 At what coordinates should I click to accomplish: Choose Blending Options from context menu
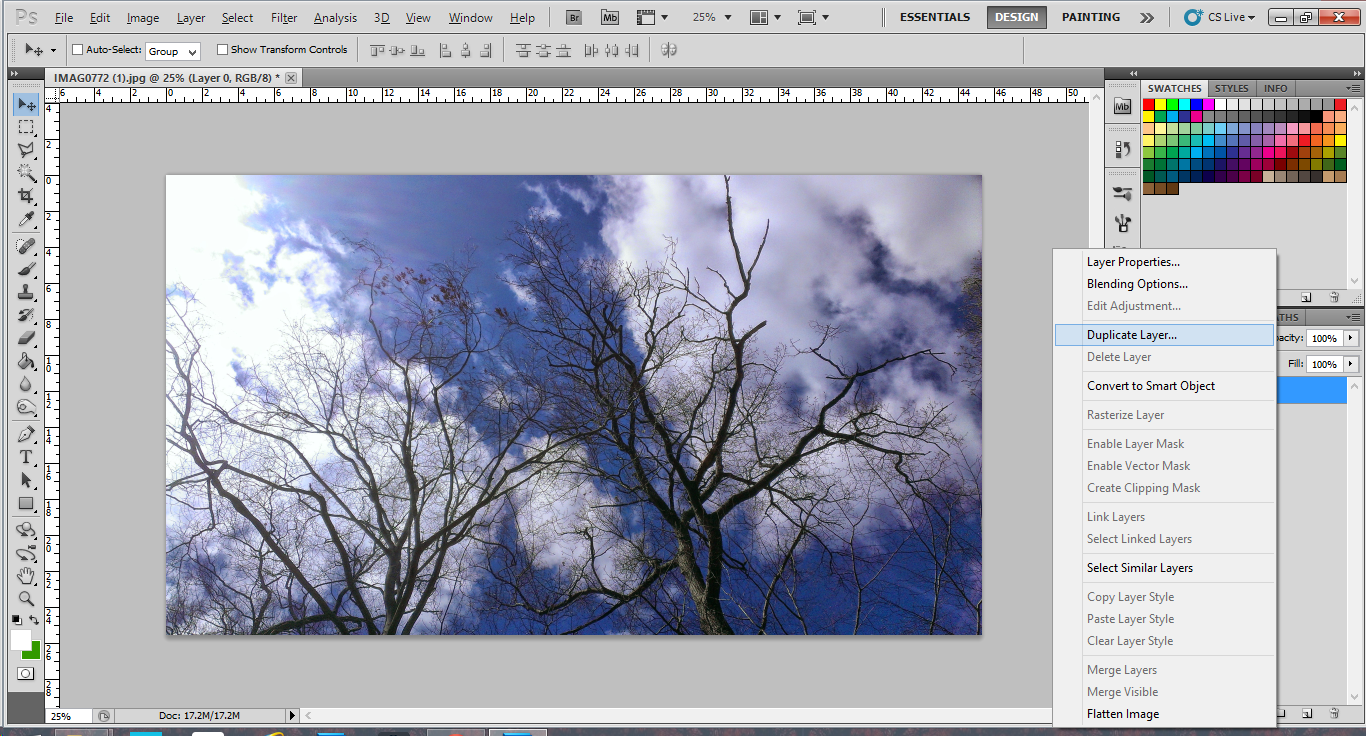point(1164,284)
